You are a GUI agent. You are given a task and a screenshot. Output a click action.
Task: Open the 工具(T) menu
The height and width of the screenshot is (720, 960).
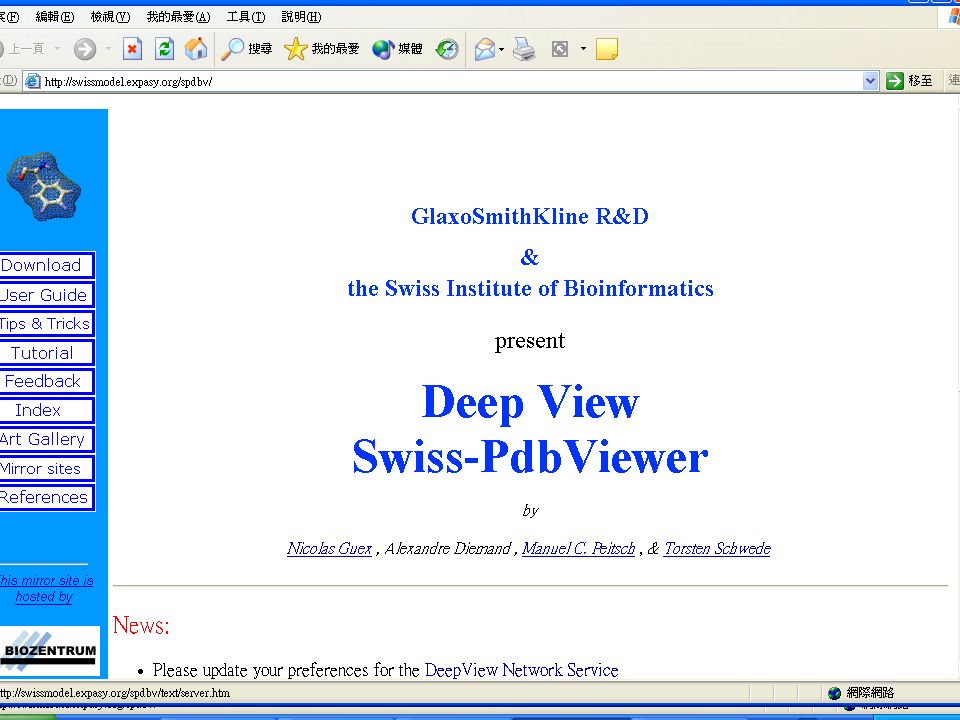pyautogui.click(x=246, y=17)
